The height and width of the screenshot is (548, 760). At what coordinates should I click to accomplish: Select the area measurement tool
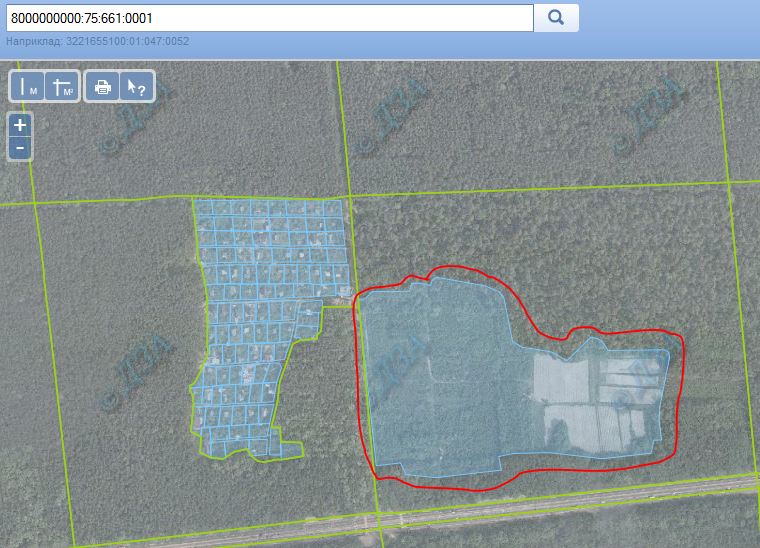pos(62,87)
